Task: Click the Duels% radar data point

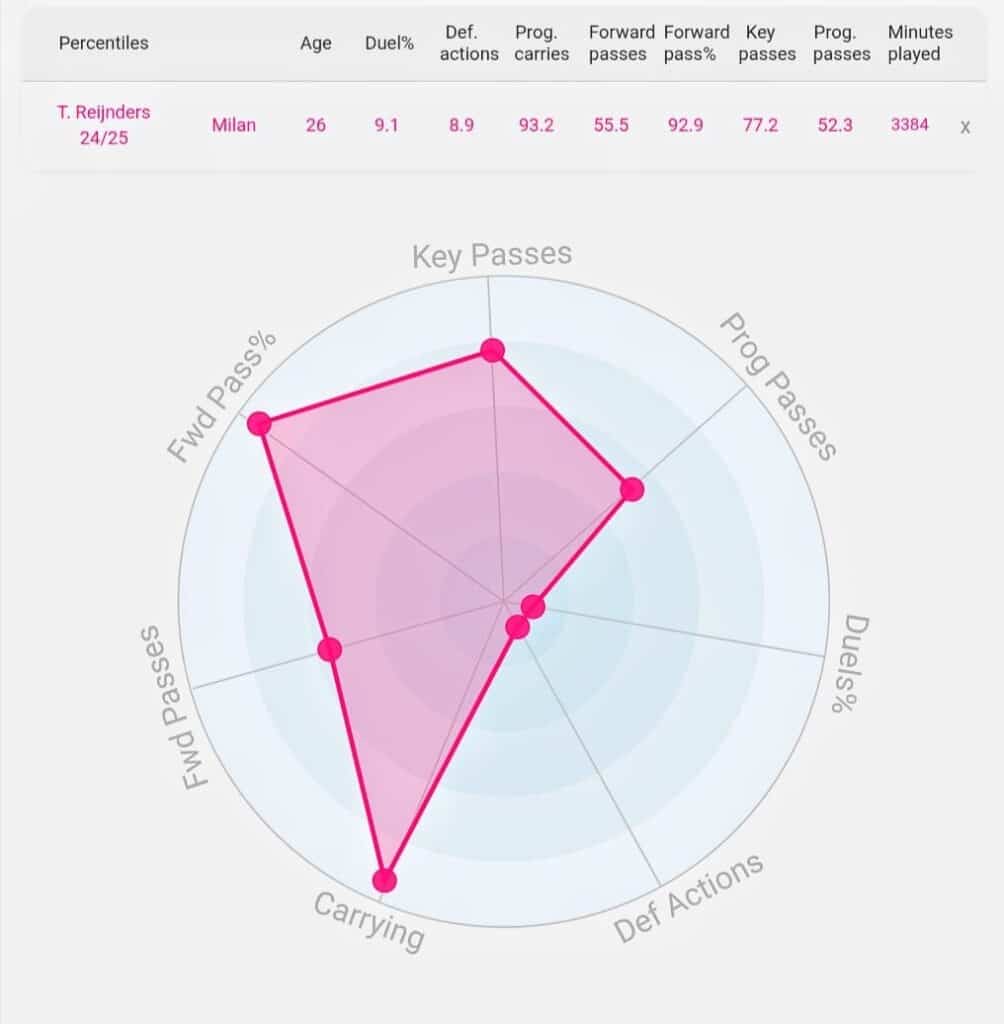Action: click(533, 607)
